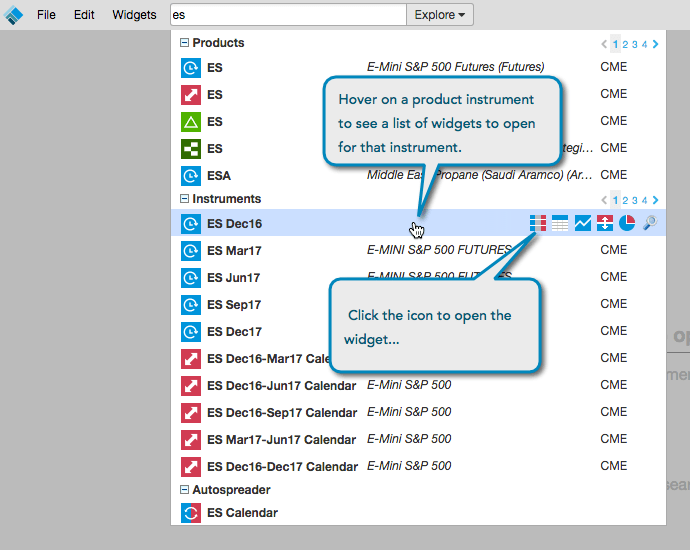This screenshot has height=550, width=690.
Task: Click the ES Dec16 instrument name
Action: 235,224
